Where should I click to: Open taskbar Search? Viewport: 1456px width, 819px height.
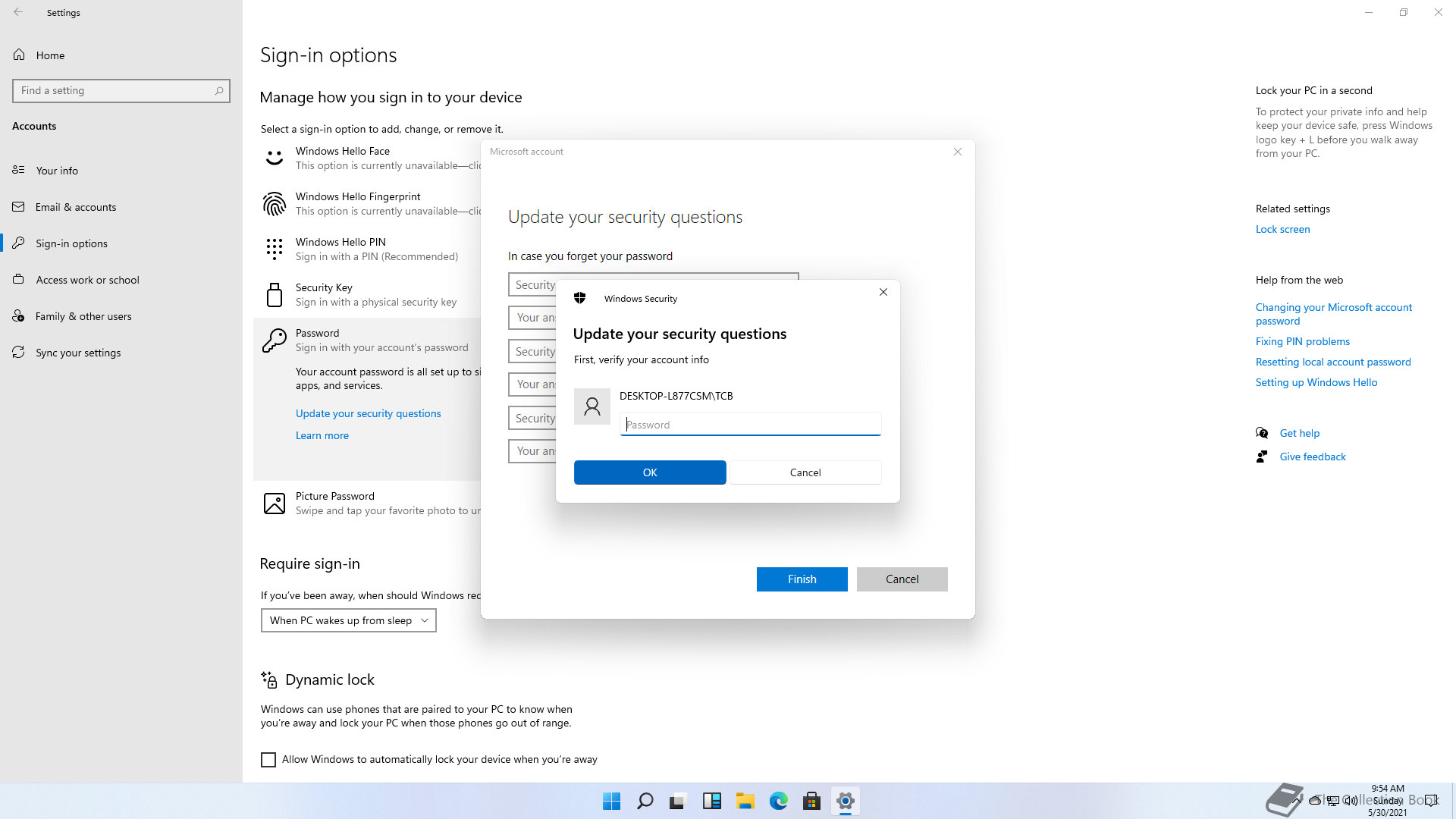click(645, 801)
